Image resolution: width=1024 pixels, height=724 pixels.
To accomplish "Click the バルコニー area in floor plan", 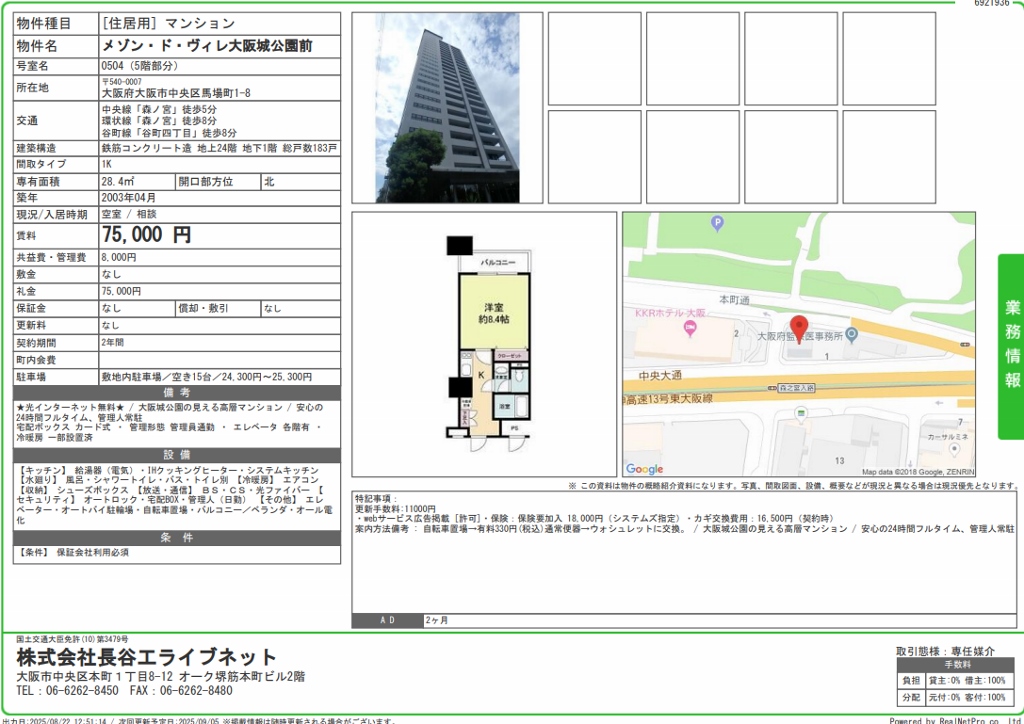I will point(497,263).
